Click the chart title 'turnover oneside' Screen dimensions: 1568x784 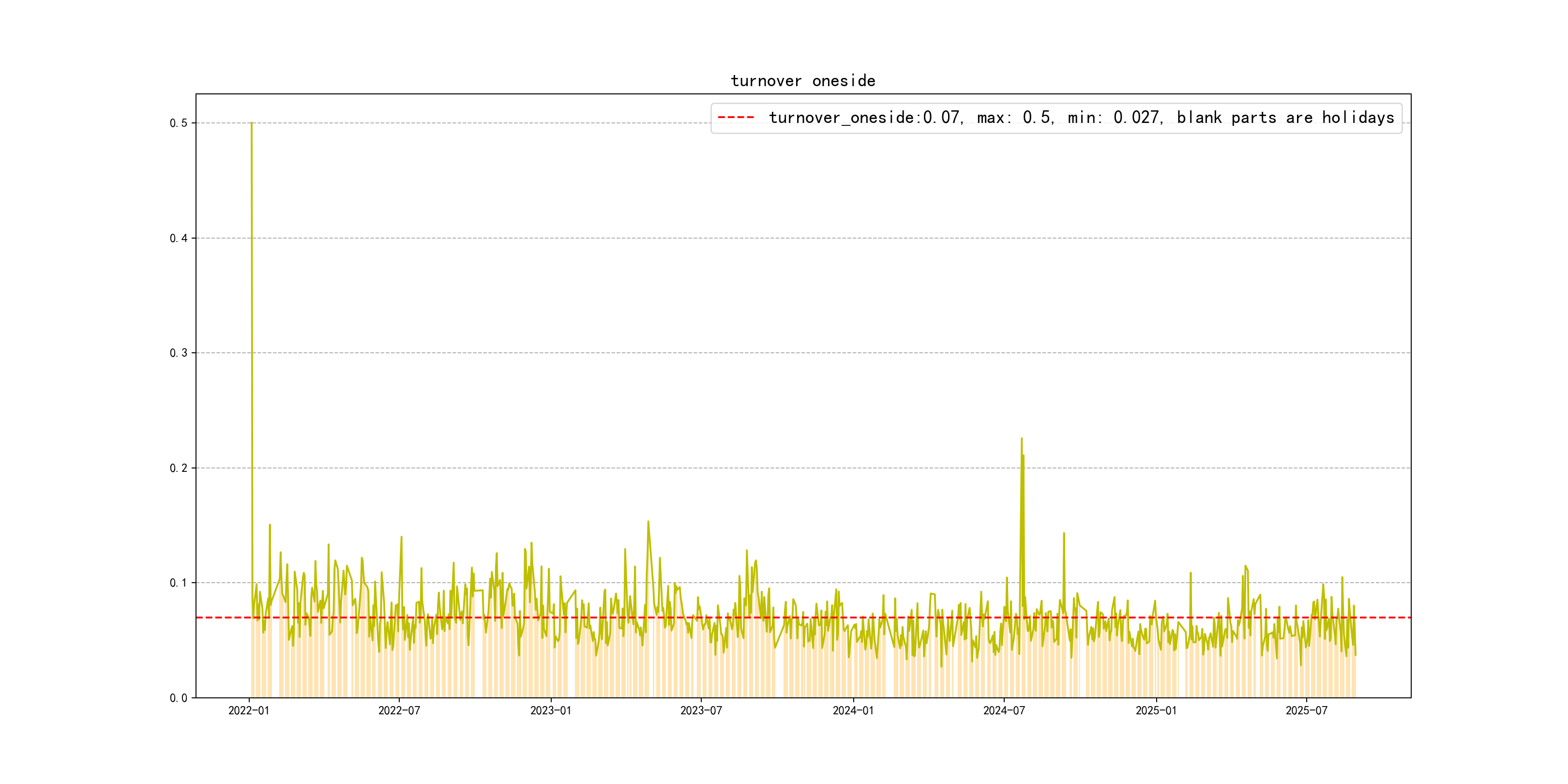pyautogui.click(x=803, y=81)
